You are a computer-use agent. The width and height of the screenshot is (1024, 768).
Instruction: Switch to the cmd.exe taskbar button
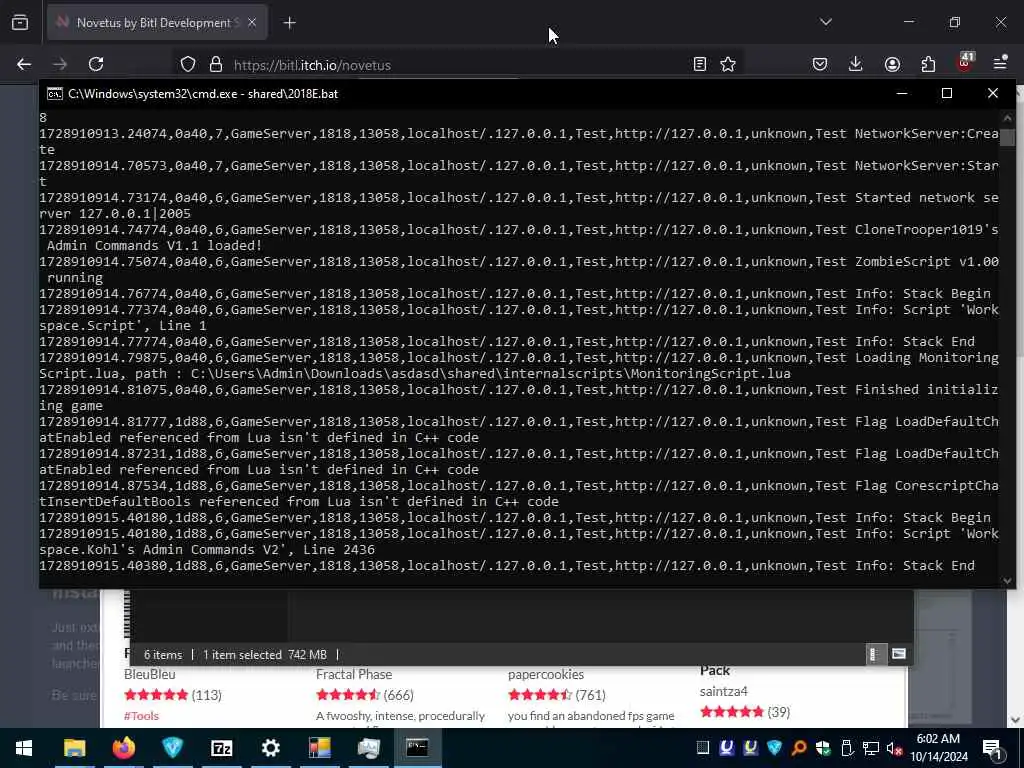[x=417, y=748]
